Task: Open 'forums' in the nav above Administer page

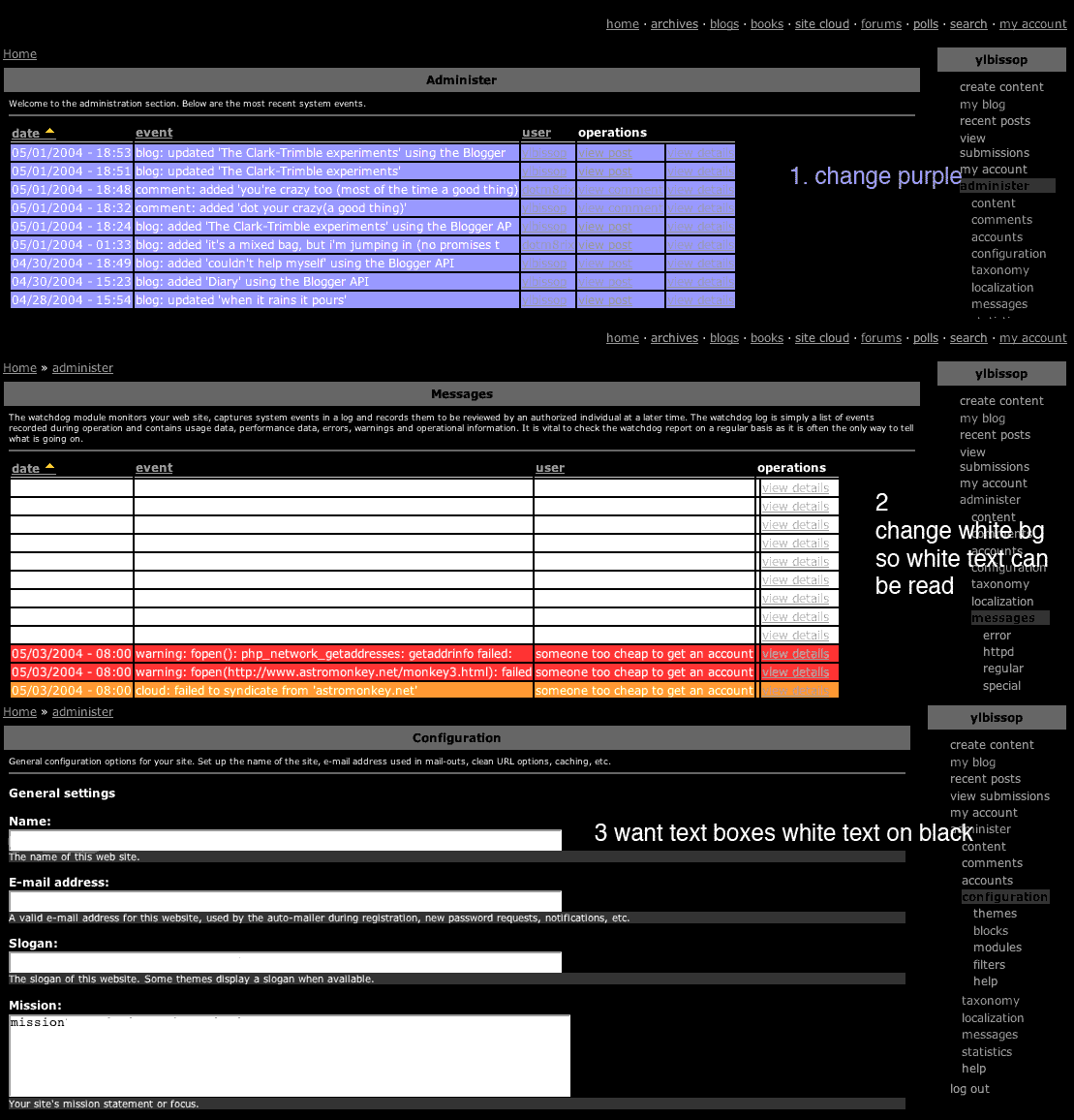Action: pyautogui.click(x=881, y=24)
